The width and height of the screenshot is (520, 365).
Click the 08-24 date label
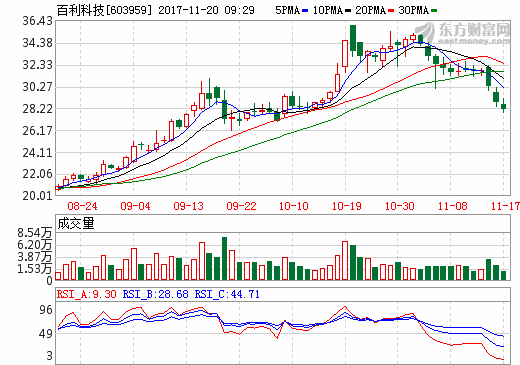[82, 206]
